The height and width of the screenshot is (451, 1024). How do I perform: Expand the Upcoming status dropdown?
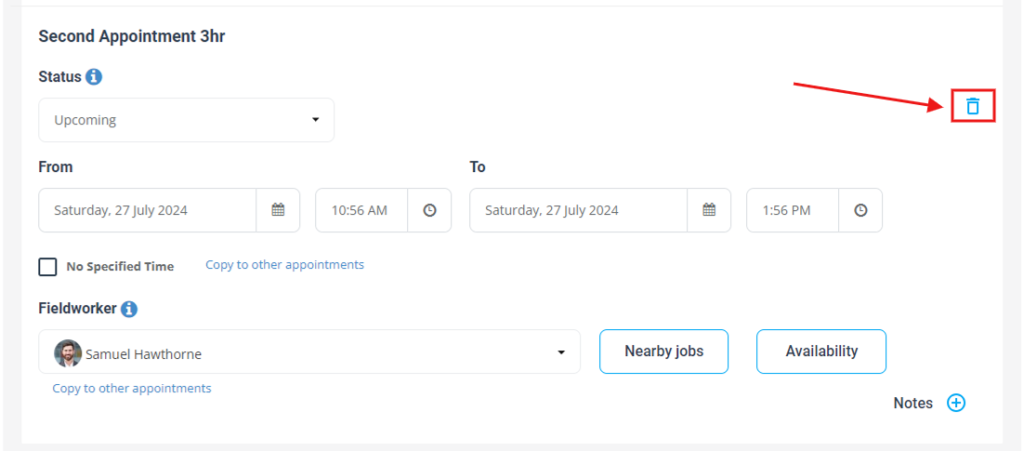point(187,120)
